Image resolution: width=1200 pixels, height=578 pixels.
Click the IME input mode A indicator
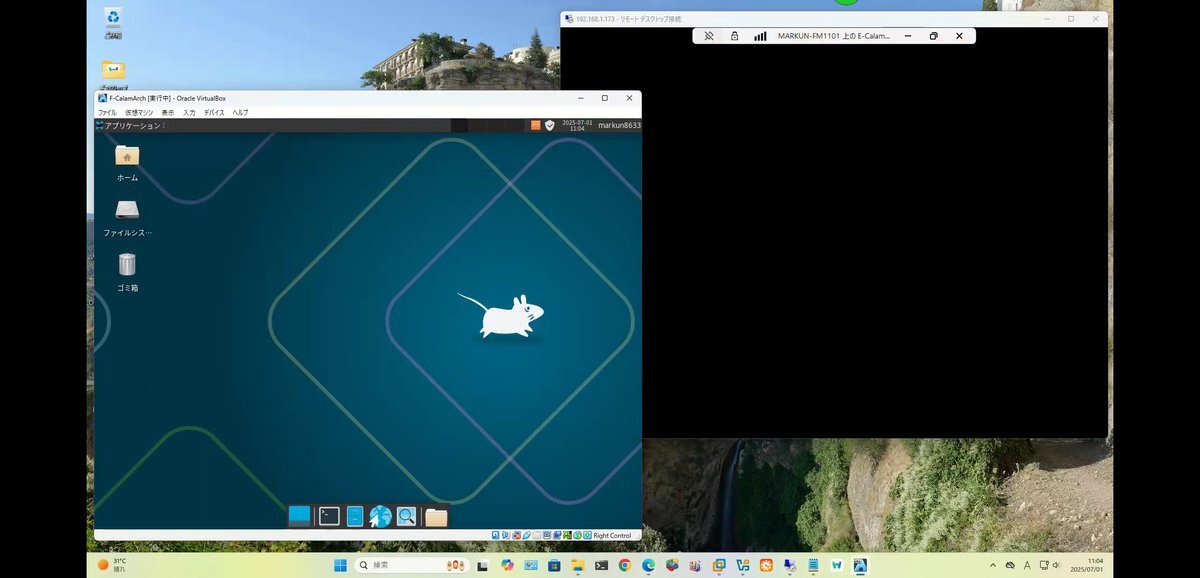[x=1027, y=565]
